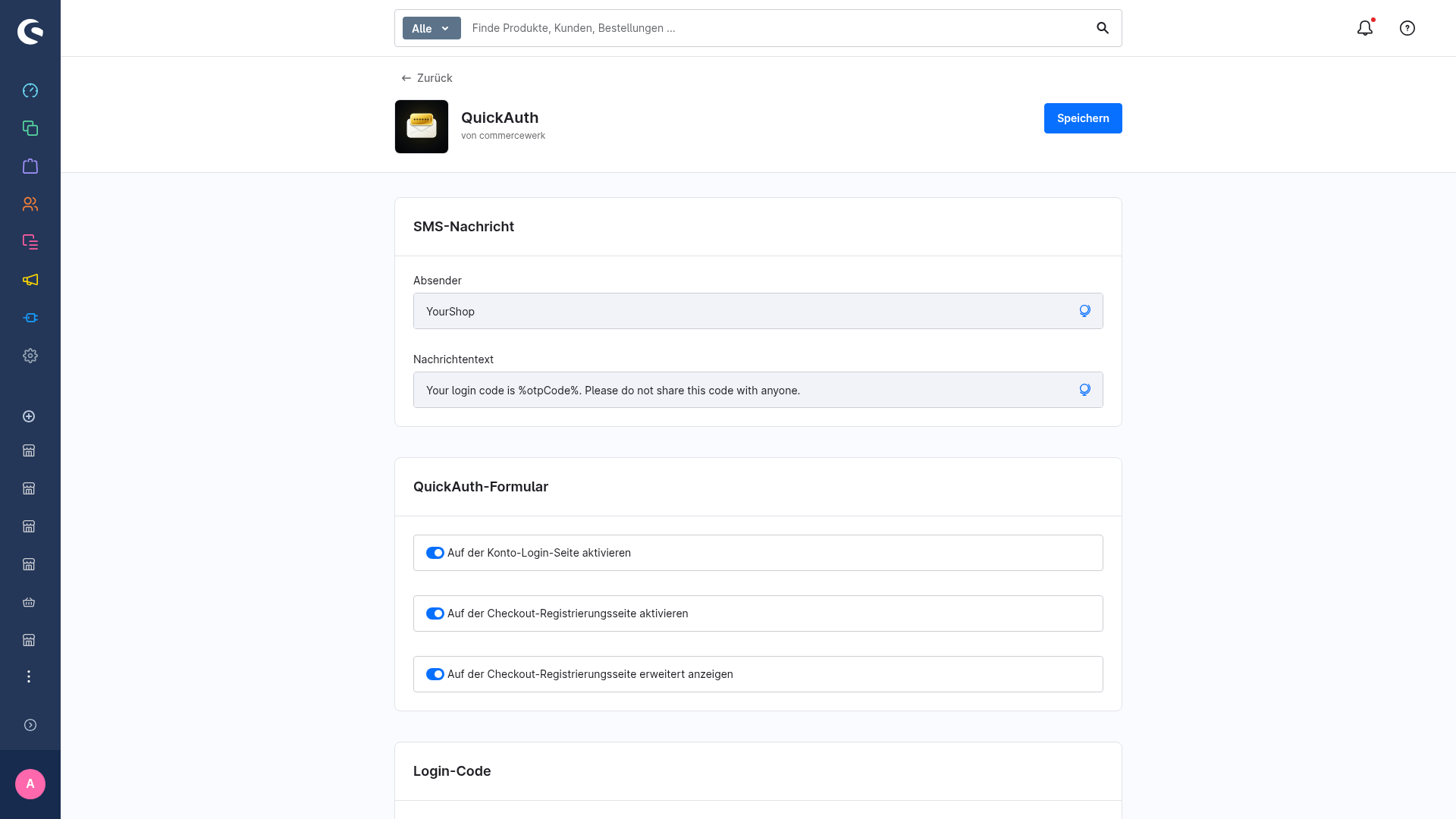Image resolution: width=1456 pixels, height=819 pixels.
Task: Click the QuickAuth plugin logo
Action: coord(422,127)
